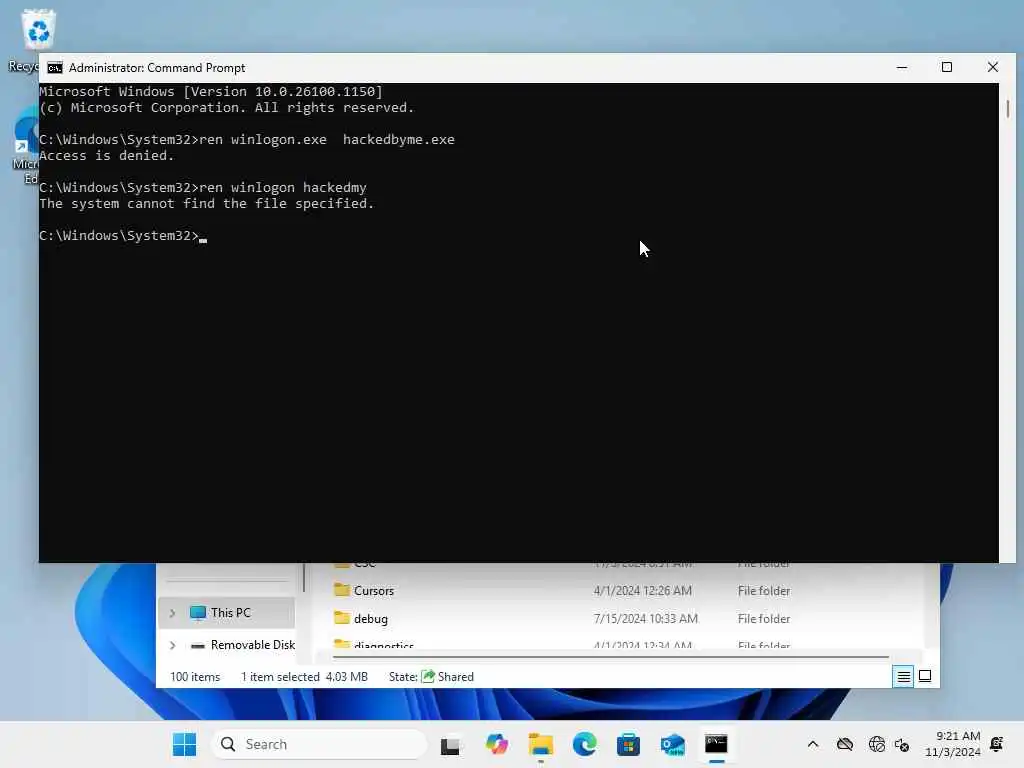The width and height of the screenshot is (1024, 768).
Task: Click the OneDrive cloud tray icon
Action: [845, 744]
